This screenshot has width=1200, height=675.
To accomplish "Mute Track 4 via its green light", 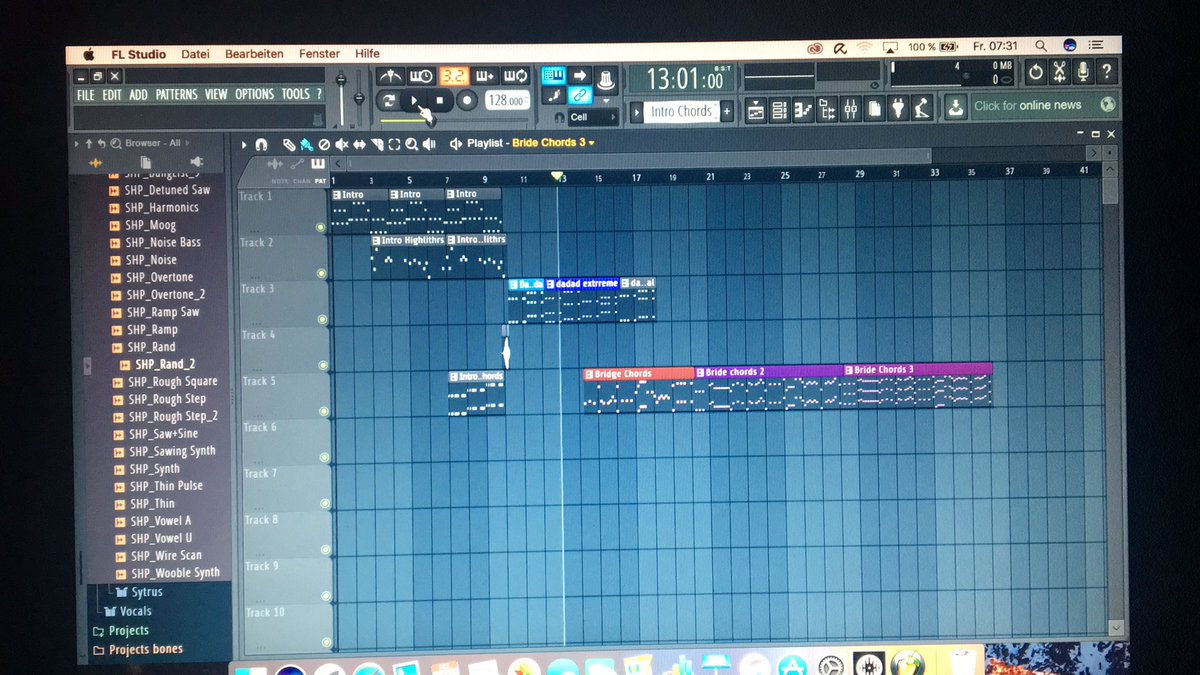I will tap(323, 365).
